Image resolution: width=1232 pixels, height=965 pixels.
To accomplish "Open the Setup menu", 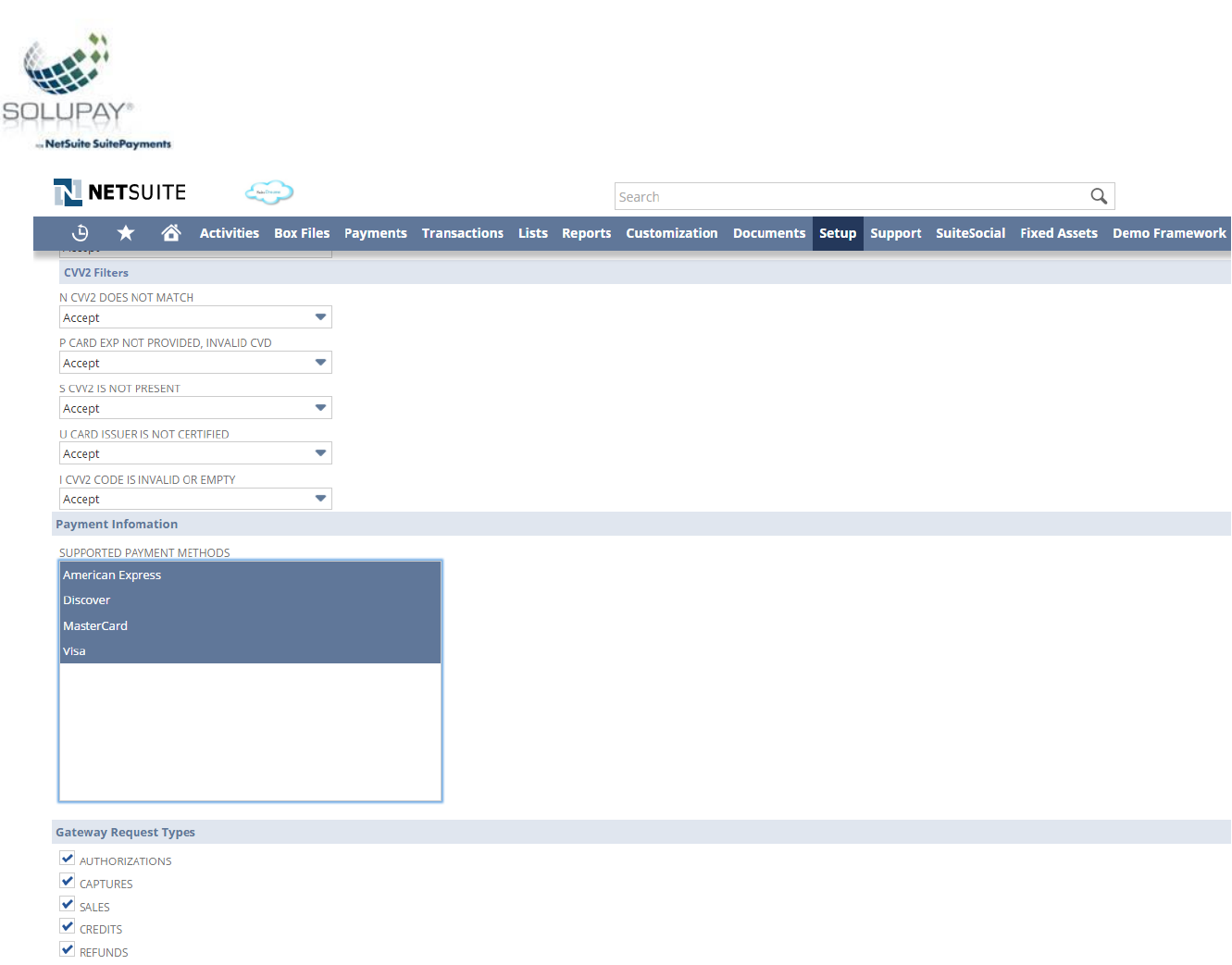I will pos(838,233).
